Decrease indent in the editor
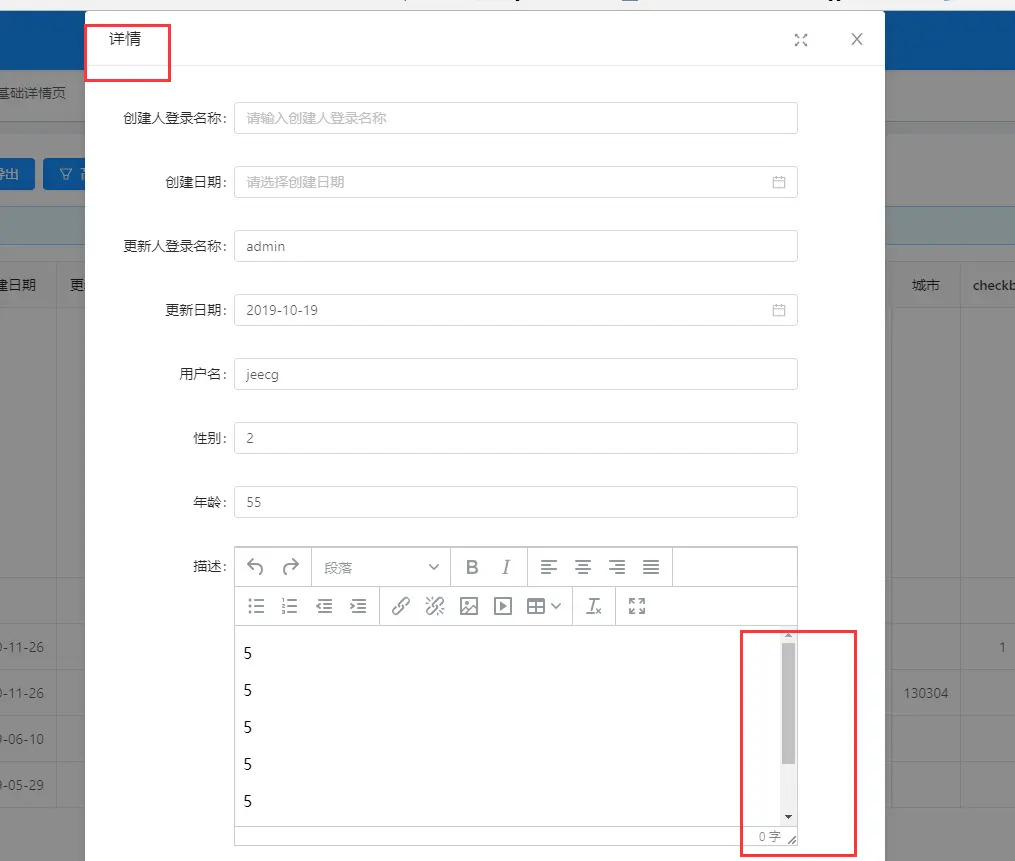Screen dimensions: 1015x861 click(324, 606)
